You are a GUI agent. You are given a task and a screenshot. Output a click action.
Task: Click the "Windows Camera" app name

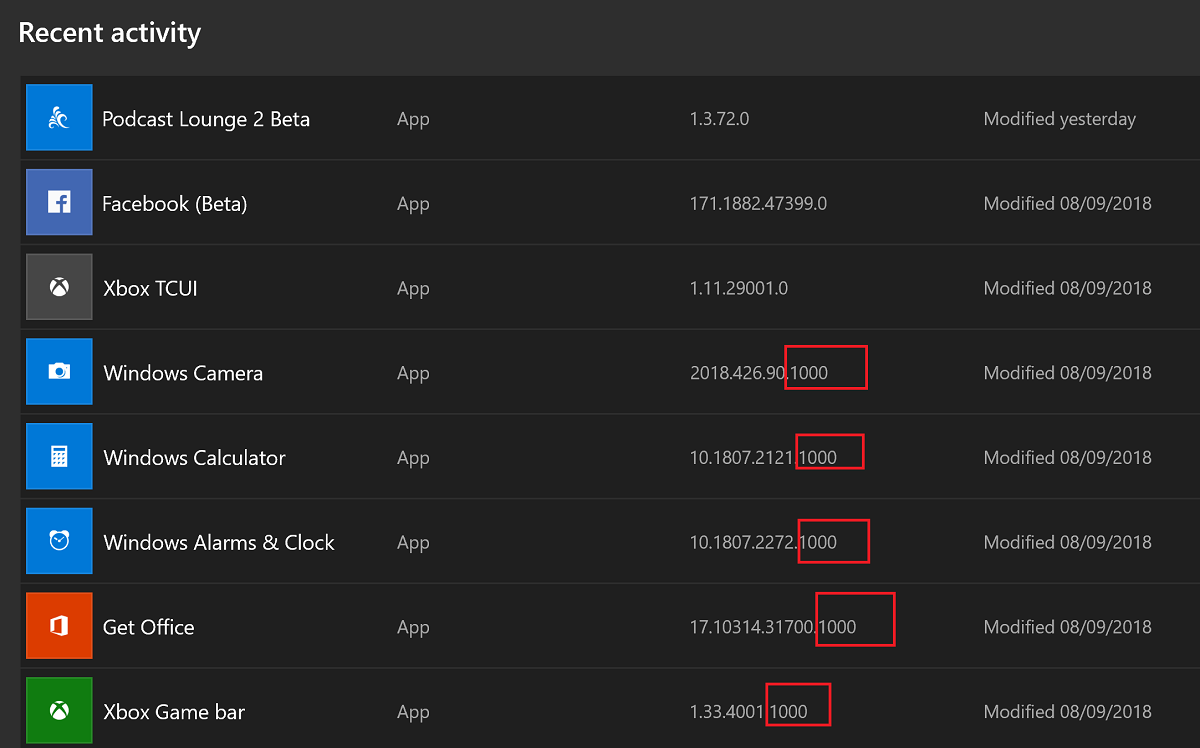(183, 373)
